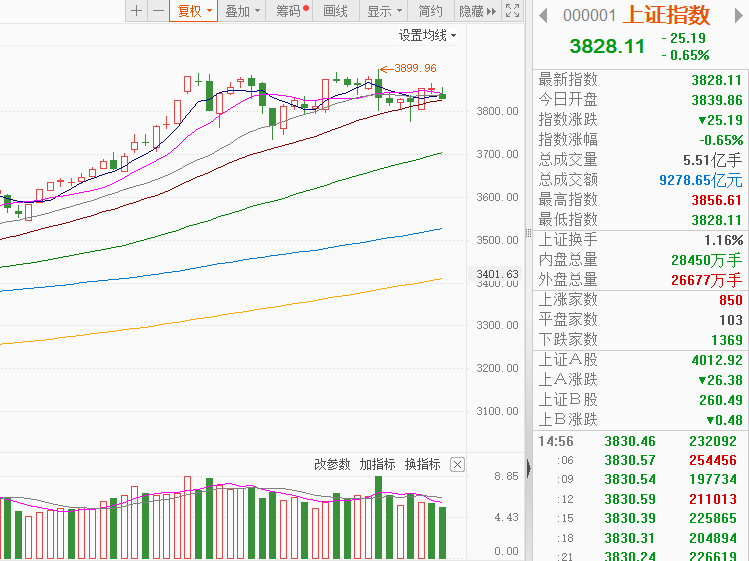This screenshot has height=561, width=749.
Task: Enable 画线 drawing mode
Action: click(x=336, y=11)
